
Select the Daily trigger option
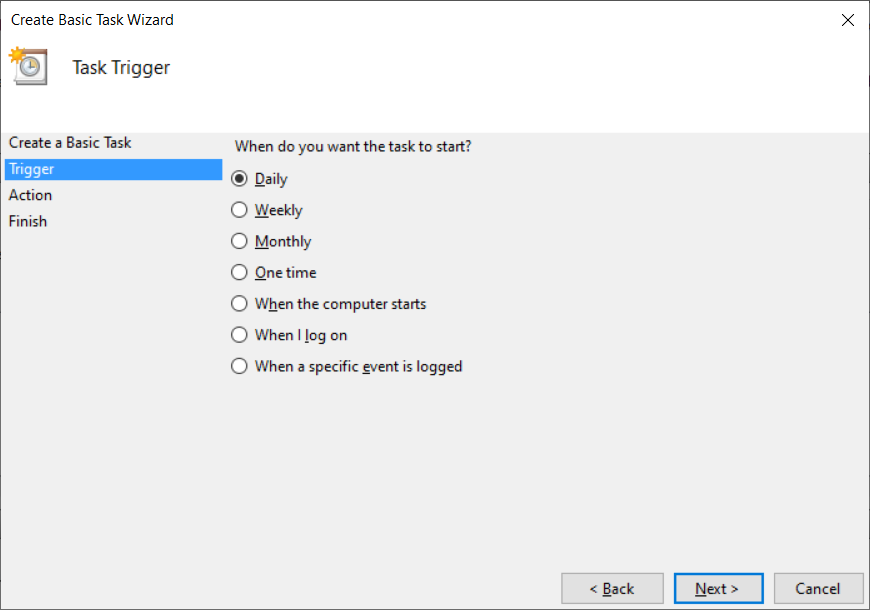click(x=239, y=179)
